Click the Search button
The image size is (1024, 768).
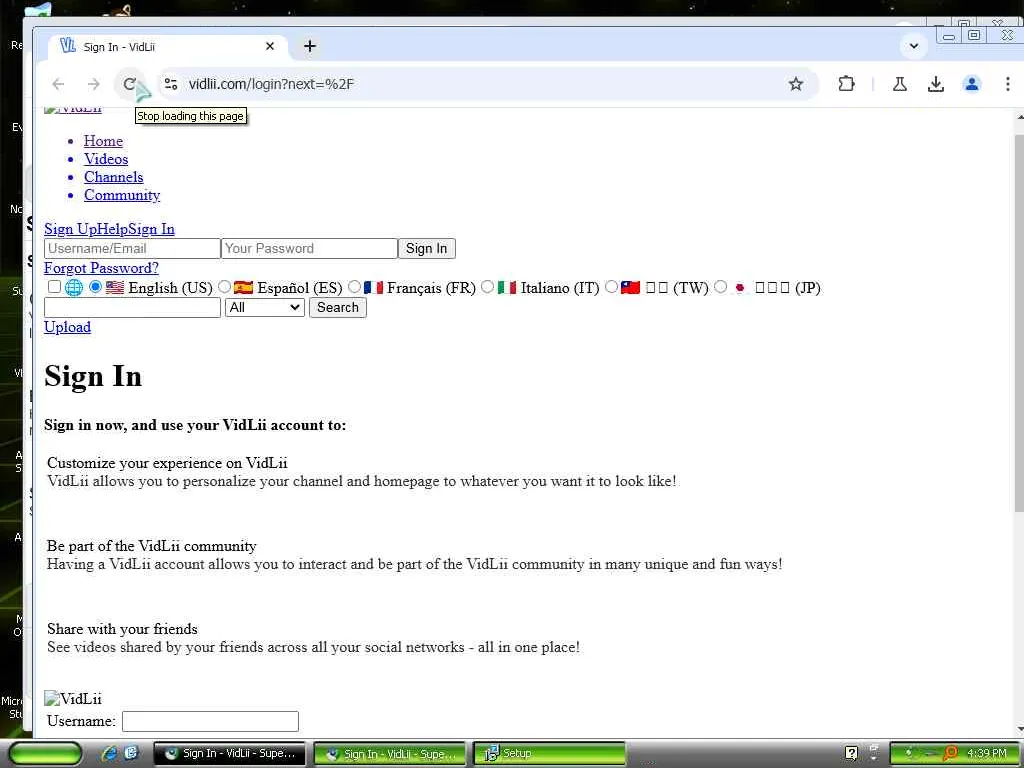pyautogui.click(x=338, y=308)
